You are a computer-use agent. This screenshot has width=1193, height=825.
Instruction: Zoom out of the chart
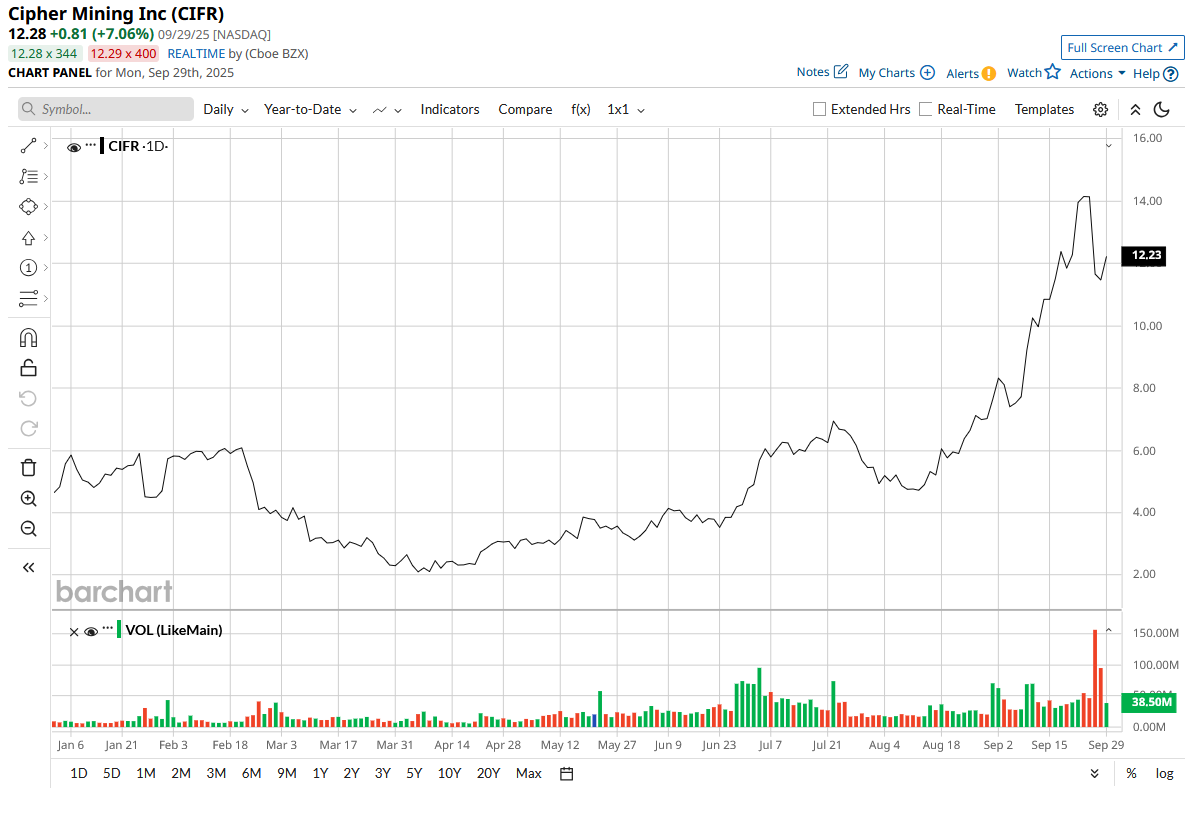tap(28, 528)
